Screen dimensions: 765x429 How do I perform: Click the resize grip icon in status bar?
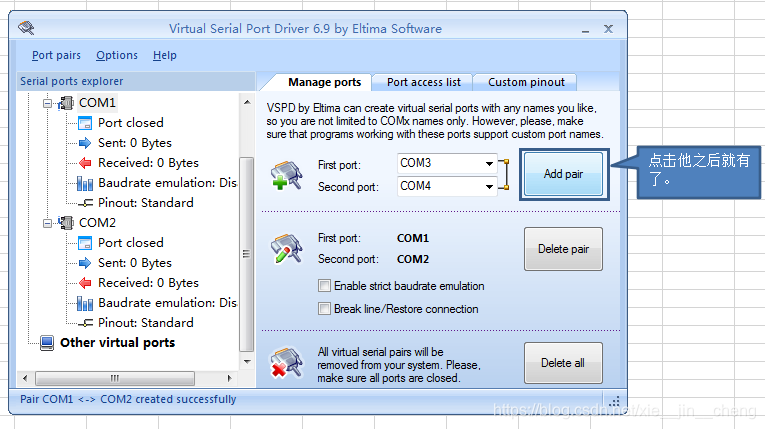point(614,402)
